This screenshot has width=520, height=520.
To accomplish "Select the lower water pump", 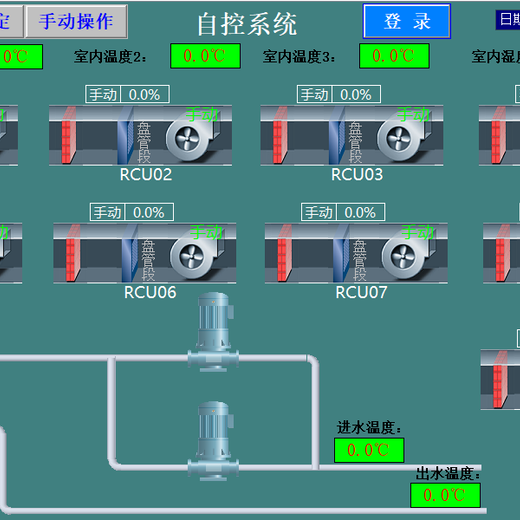I will 213,441.
